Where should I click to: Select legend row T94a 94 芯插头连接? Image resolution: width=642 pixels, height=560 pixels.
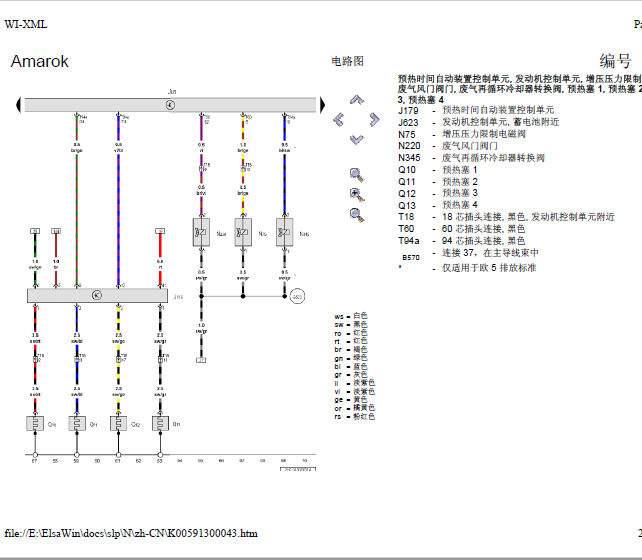coord(461,241)
